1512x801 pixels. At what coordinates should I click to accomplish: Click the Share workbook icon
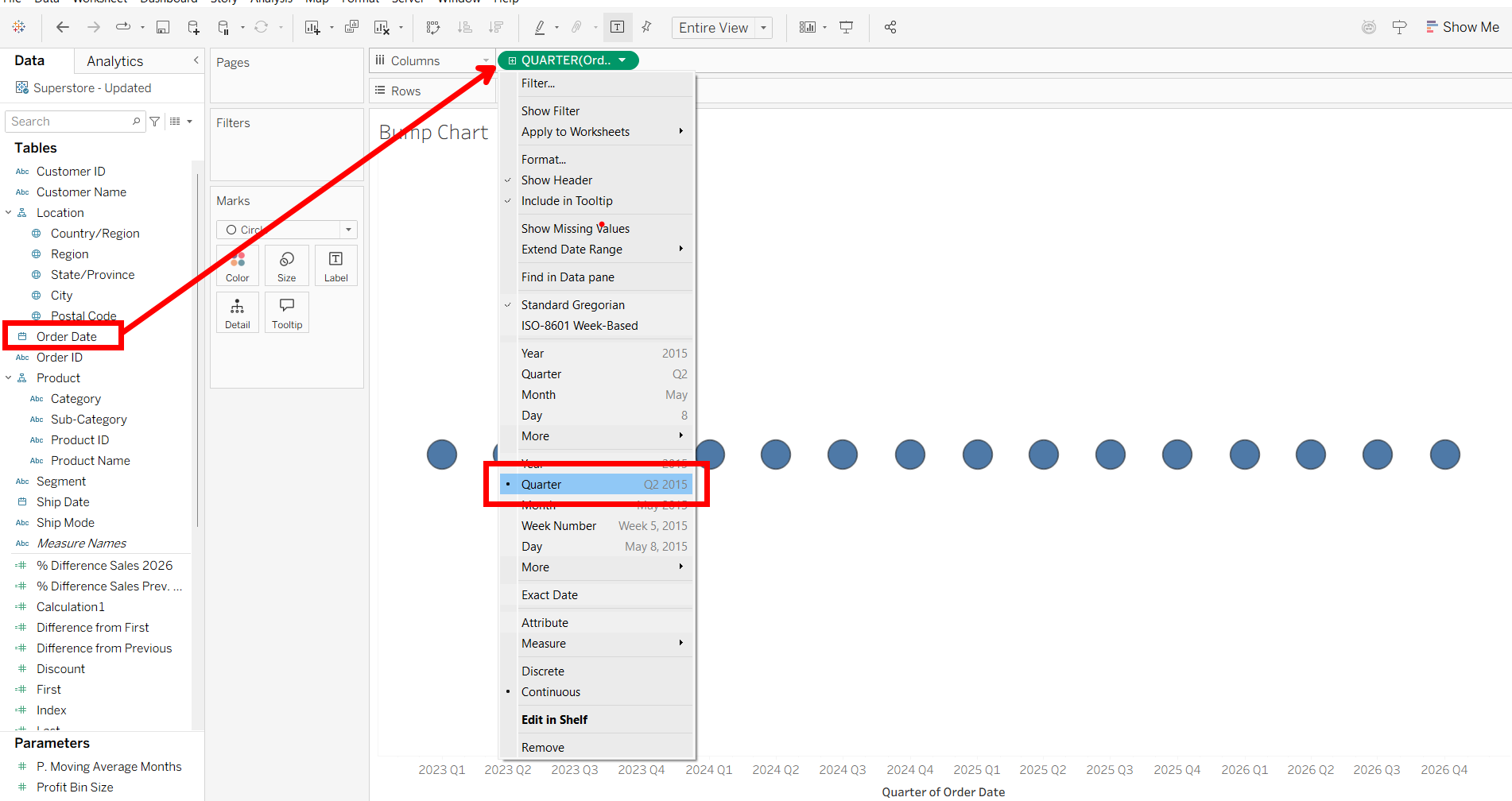point(890,27)
